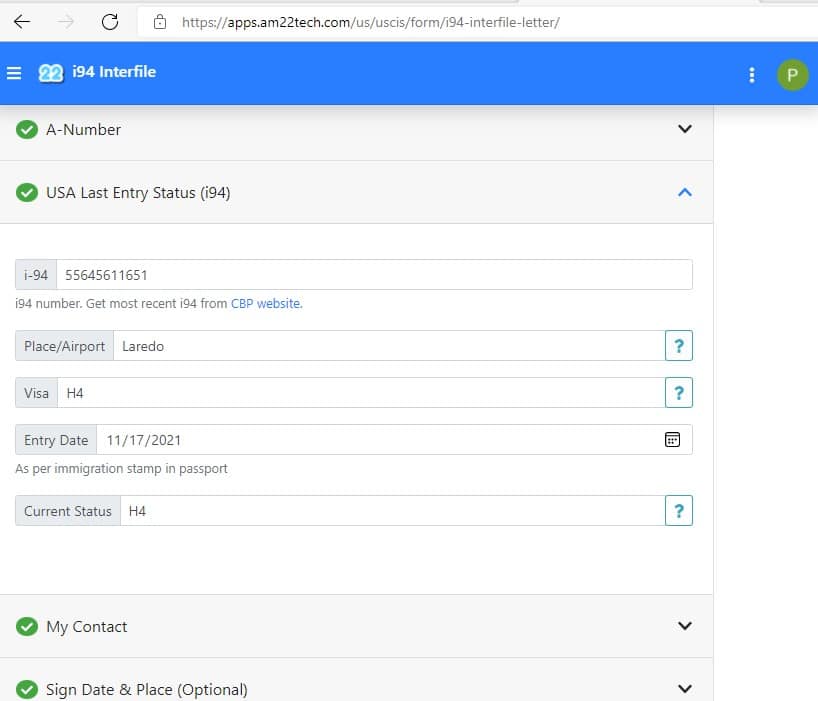Expand the A-Number section
The width and height of the screenshot is (818, 701).
(684, 129)
